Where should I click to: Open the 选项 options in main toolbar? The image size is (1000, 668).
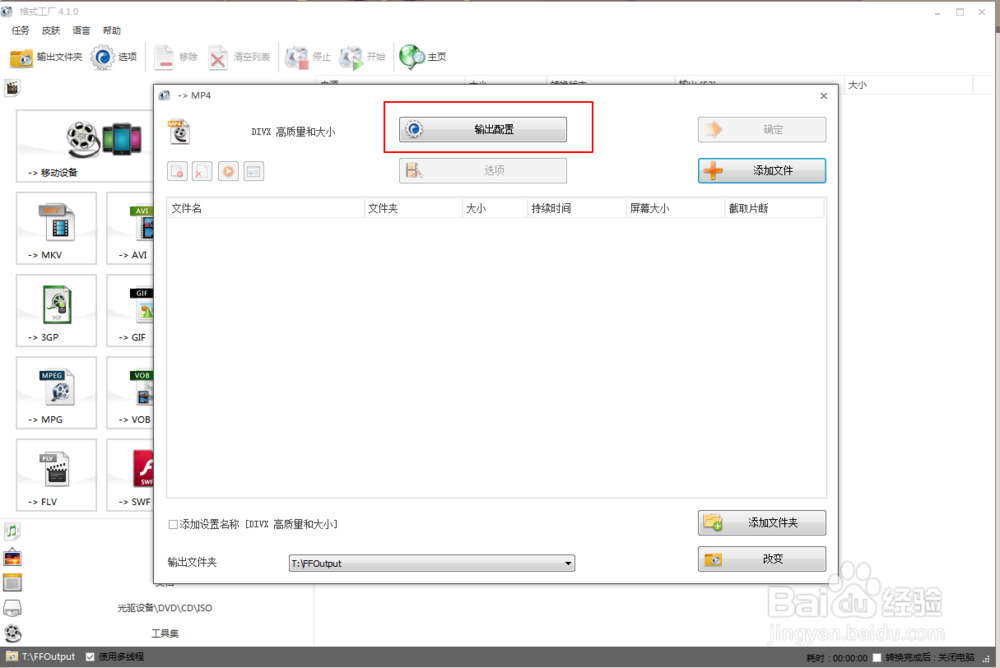[114, 57]
